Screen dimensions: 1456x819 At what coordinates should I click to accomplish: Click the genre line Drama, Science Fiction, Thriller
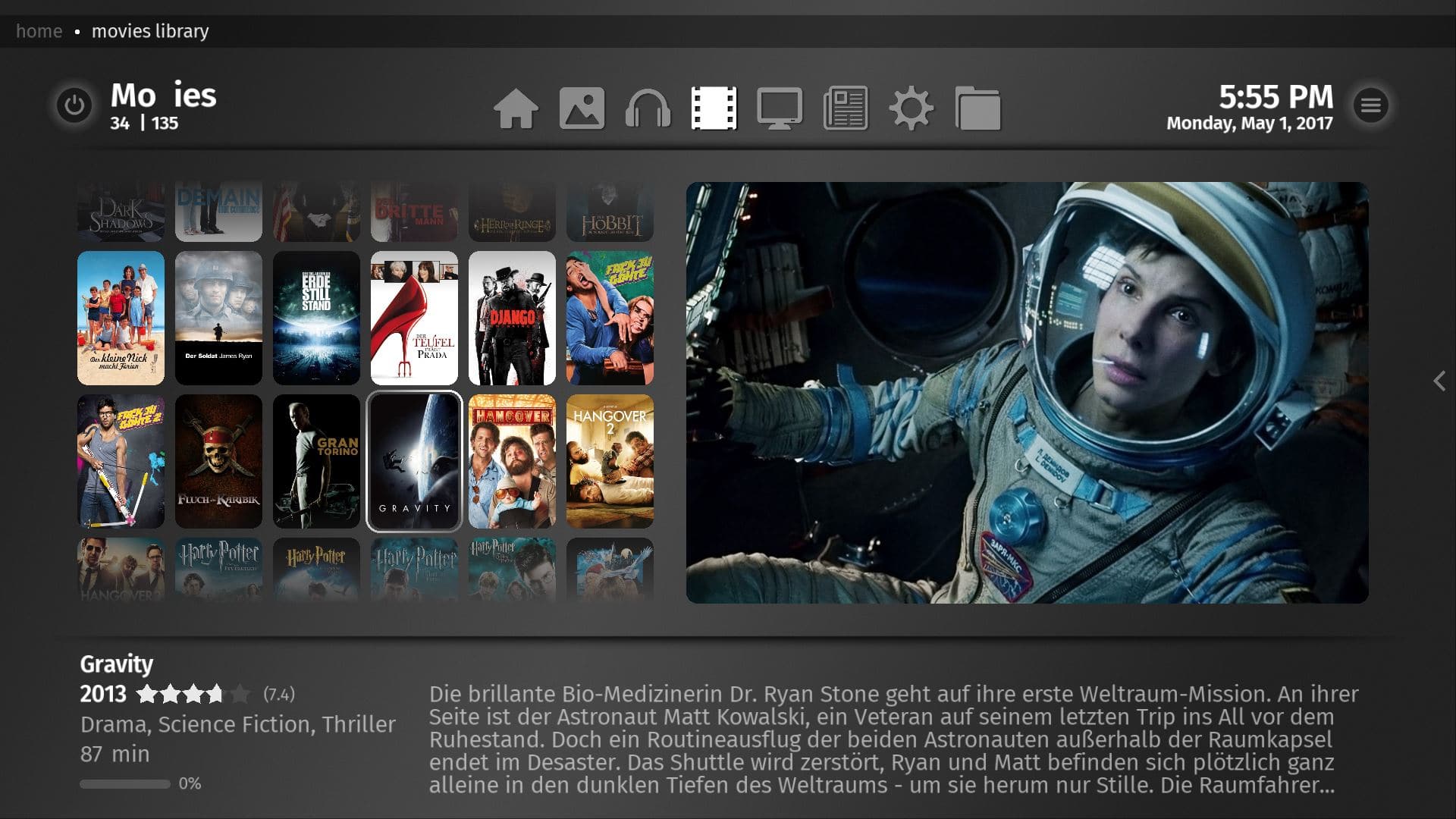coord(238,725)
